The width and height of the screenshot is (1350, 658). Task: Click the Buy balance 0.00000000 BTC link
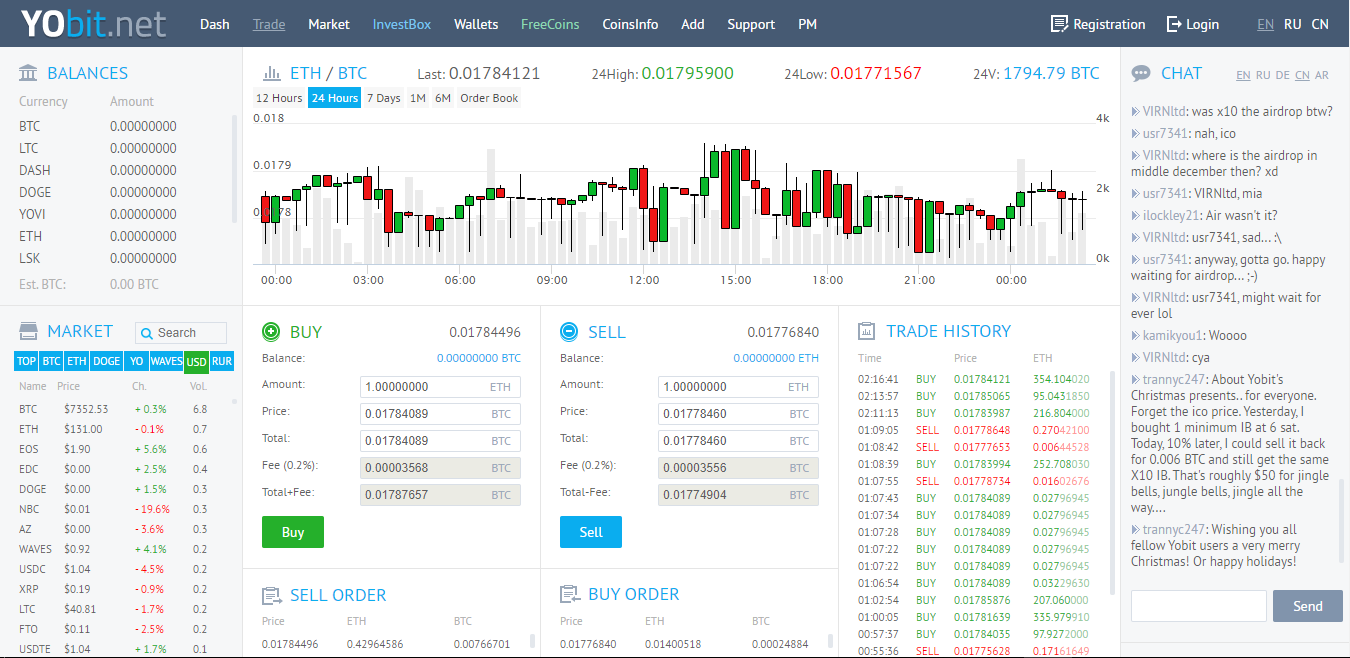pyautogui.click(x=479, y=358)
